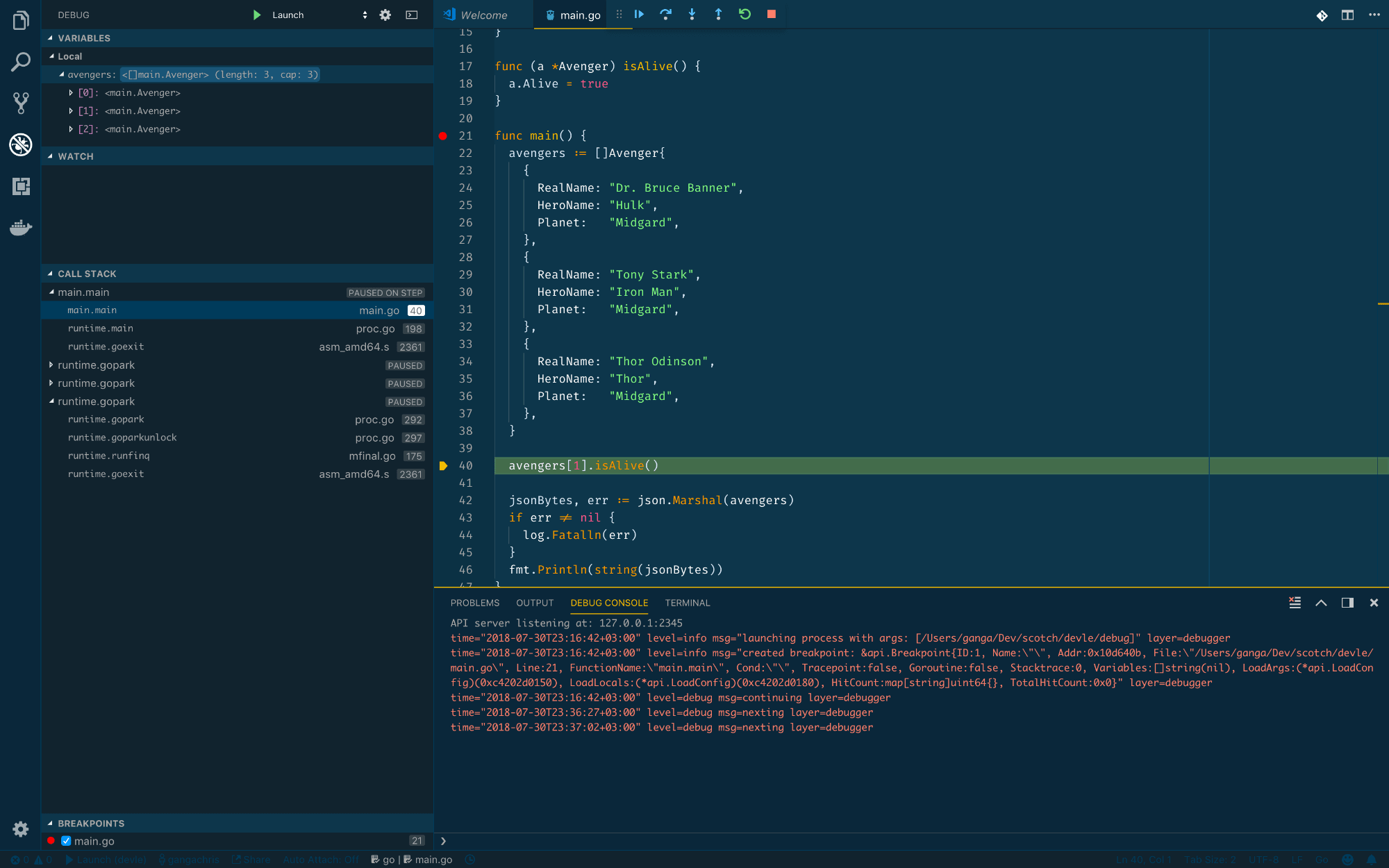Click the Step Over debug icon
Viewport: 1389px width, 868px height.
tap(665, 14)
